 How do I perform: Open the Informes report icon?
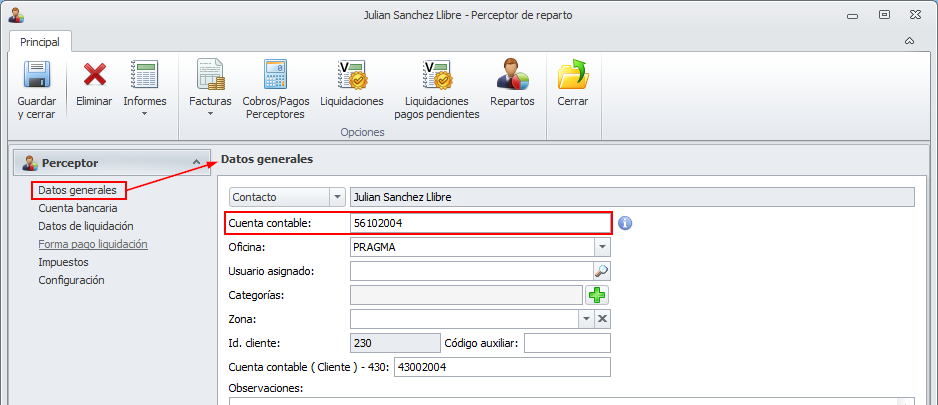[x=144, y=75]
